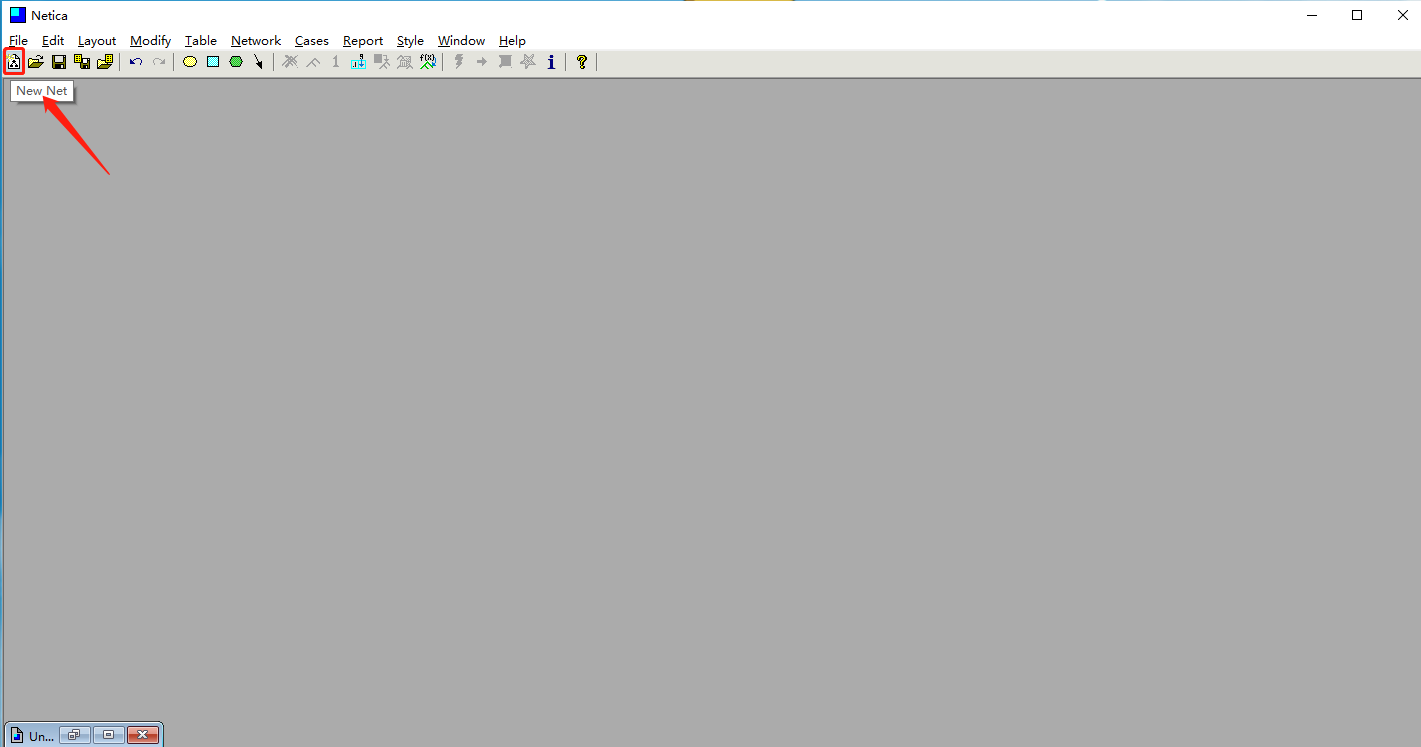Screen dimensions: 1421x747
Task: Click the greyed crossed-lines network icon
Action: coord(290,62)
